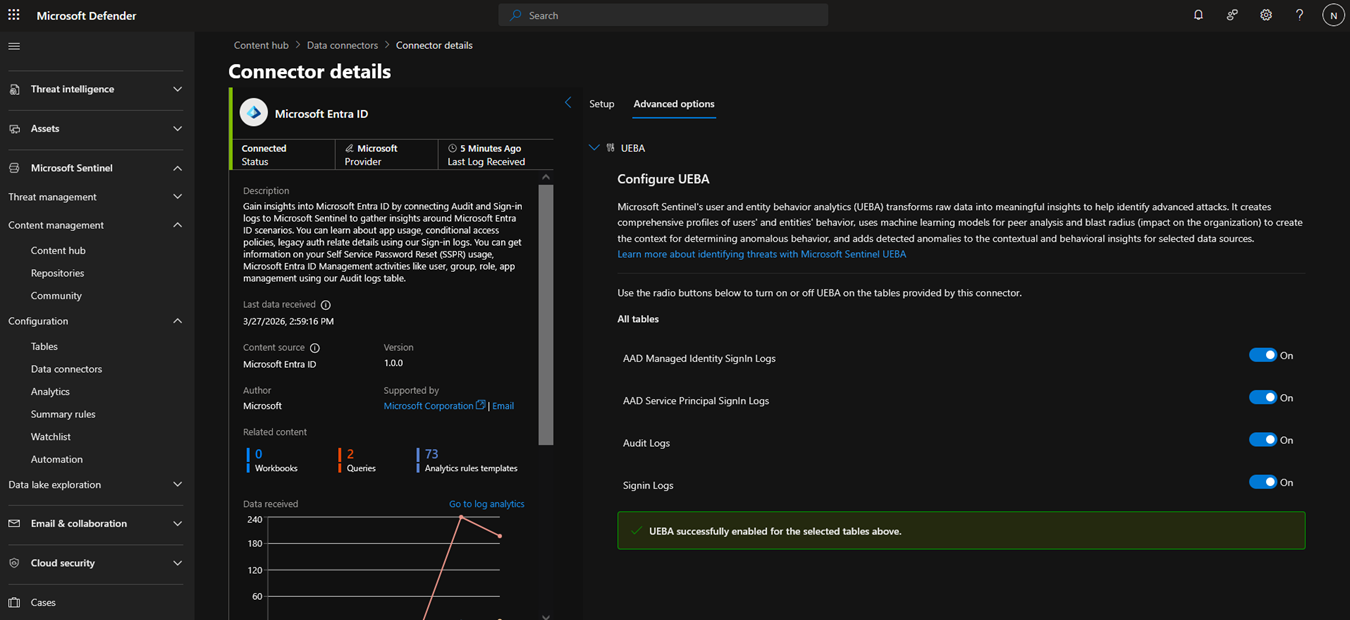Click the Microsoft Sentinel sidebar icon
Viewport: 1350px width, 620px height.
tap(14, 168)
